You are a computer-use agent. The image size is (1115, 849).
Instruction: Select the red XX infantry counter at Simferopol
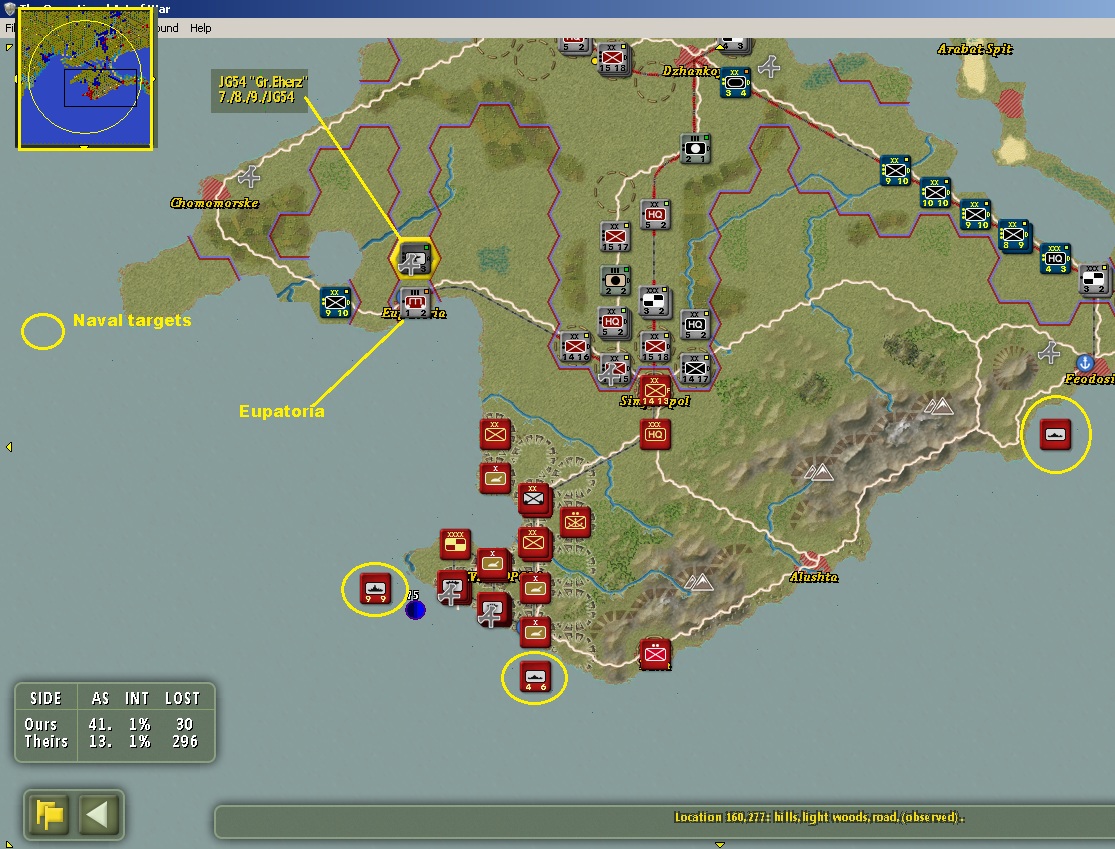pos(655,390)
